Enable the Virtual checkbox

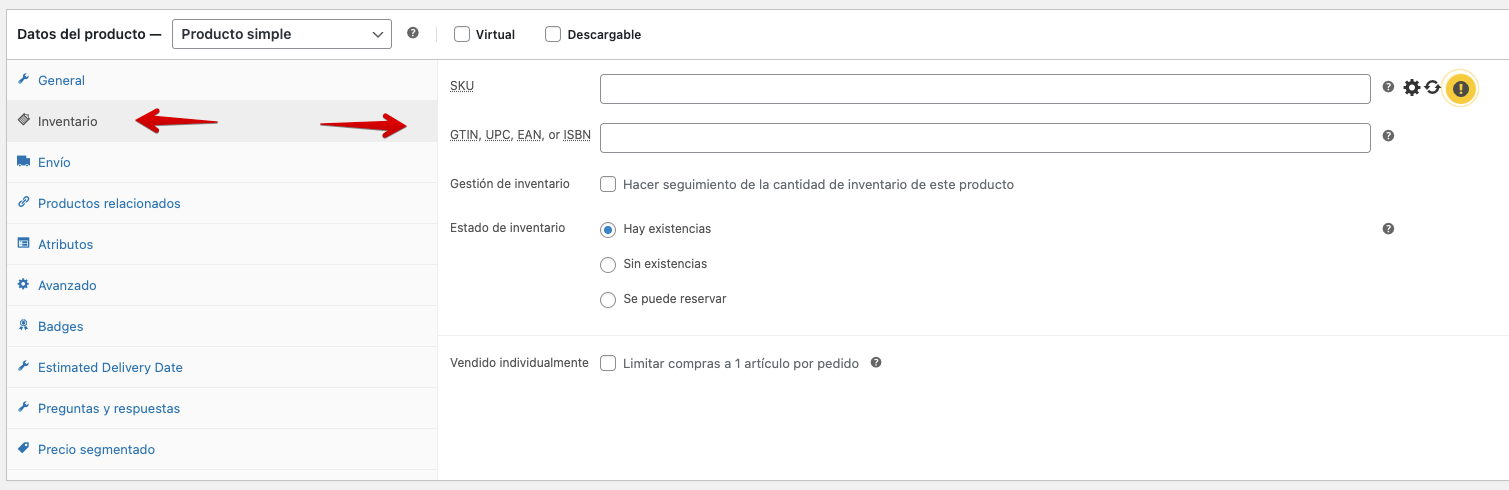(462, 34)
